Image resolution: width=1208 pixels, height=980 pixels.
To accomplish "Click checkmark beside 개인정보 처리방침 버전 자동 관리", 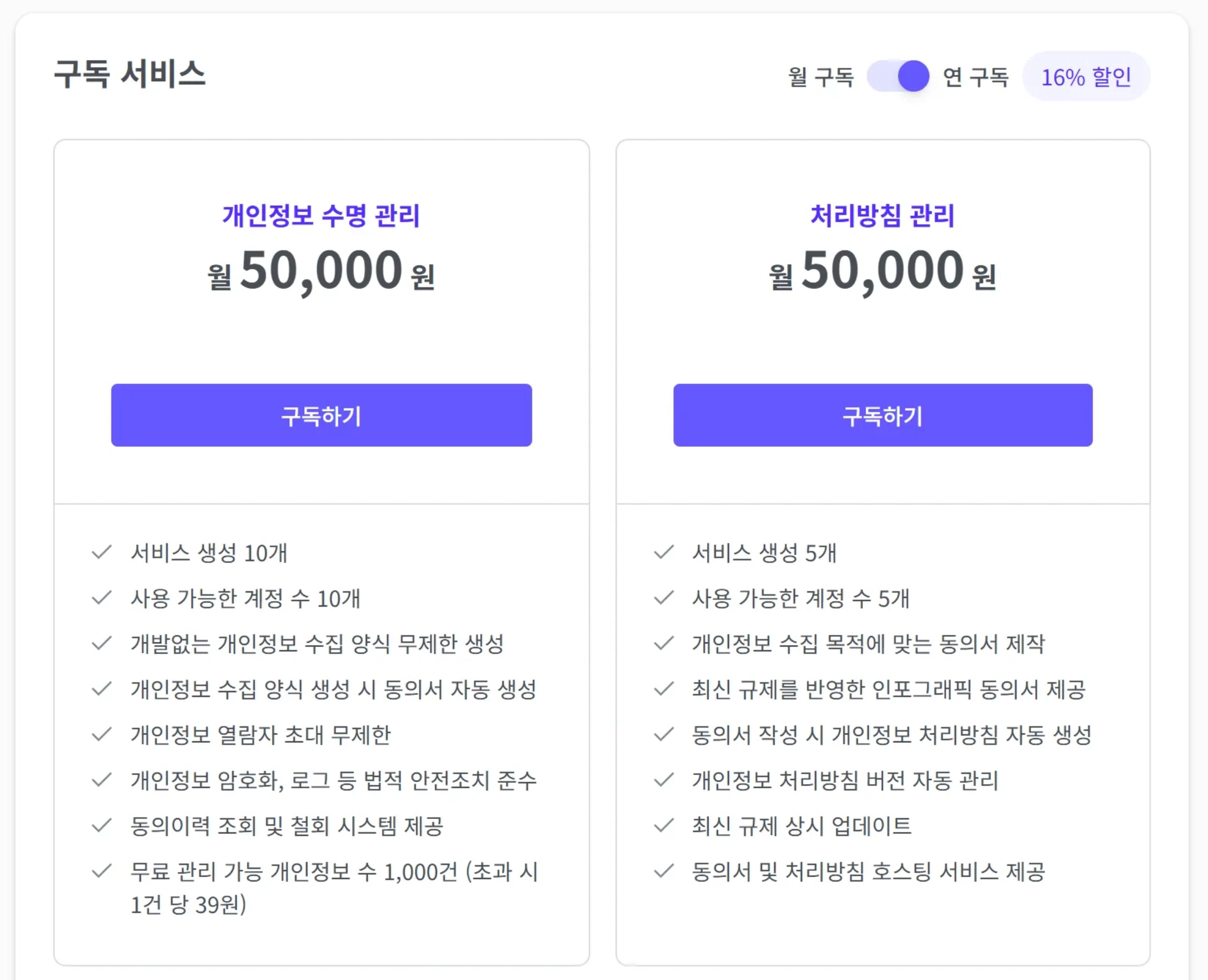I will [x=664, y=780].
